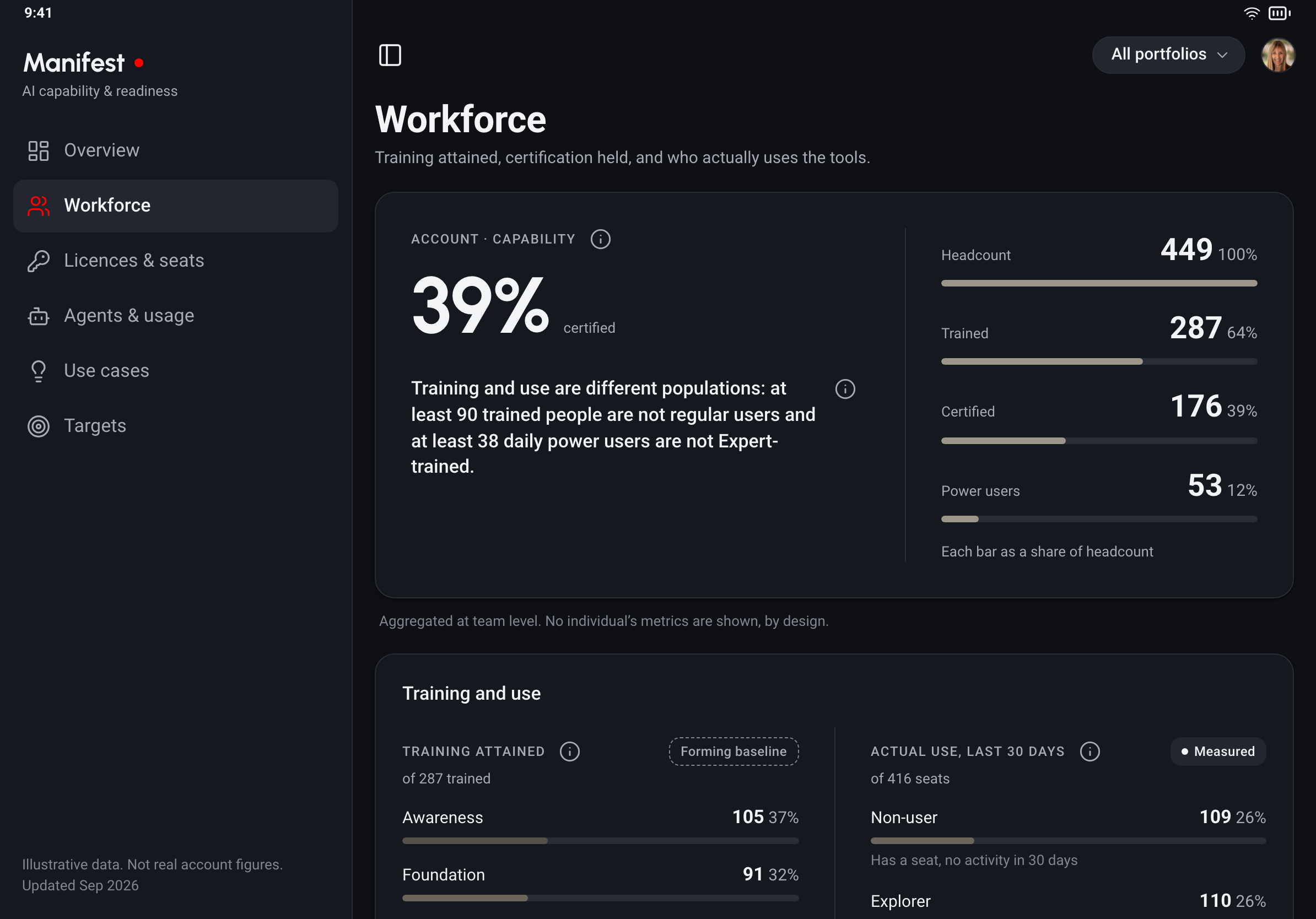Show info for Account Capability
Screen dimensions: 1316x919
[x=600, y=239]
